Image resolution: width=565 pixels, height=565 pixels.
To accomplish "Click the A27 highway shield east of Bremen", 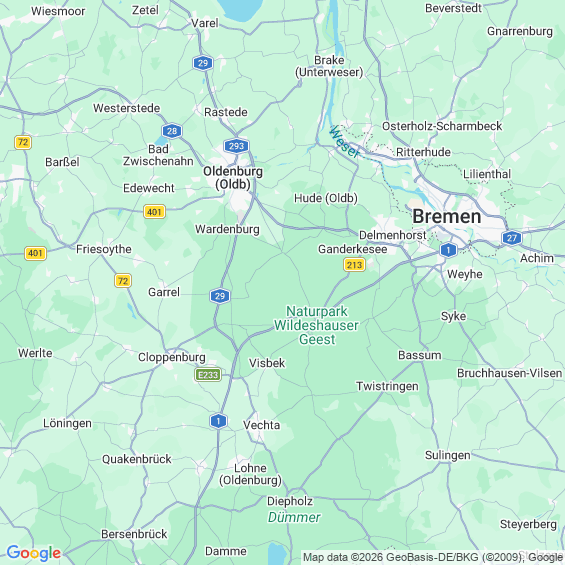I will click(512, 238).
